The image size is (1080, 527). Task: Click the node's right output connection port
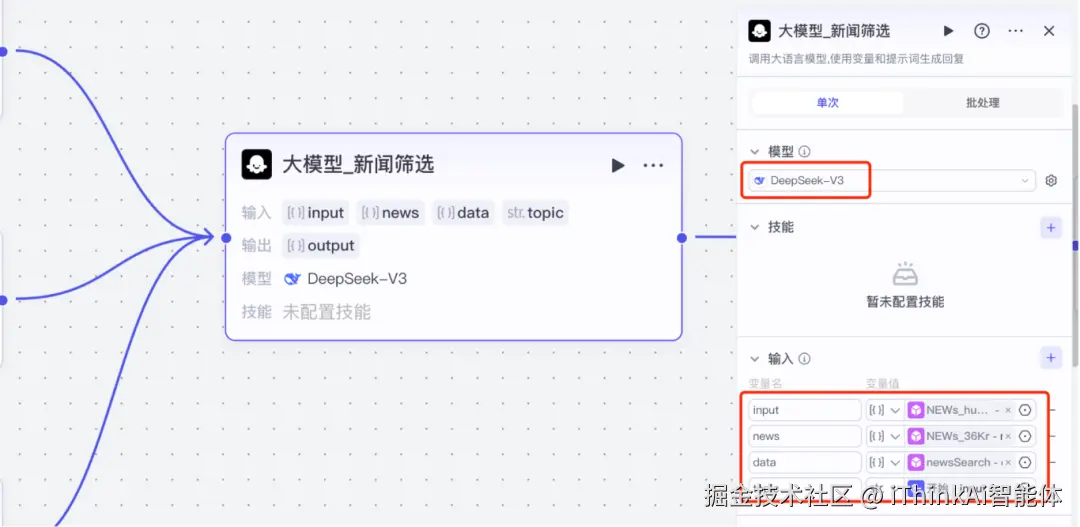(682, 238)
